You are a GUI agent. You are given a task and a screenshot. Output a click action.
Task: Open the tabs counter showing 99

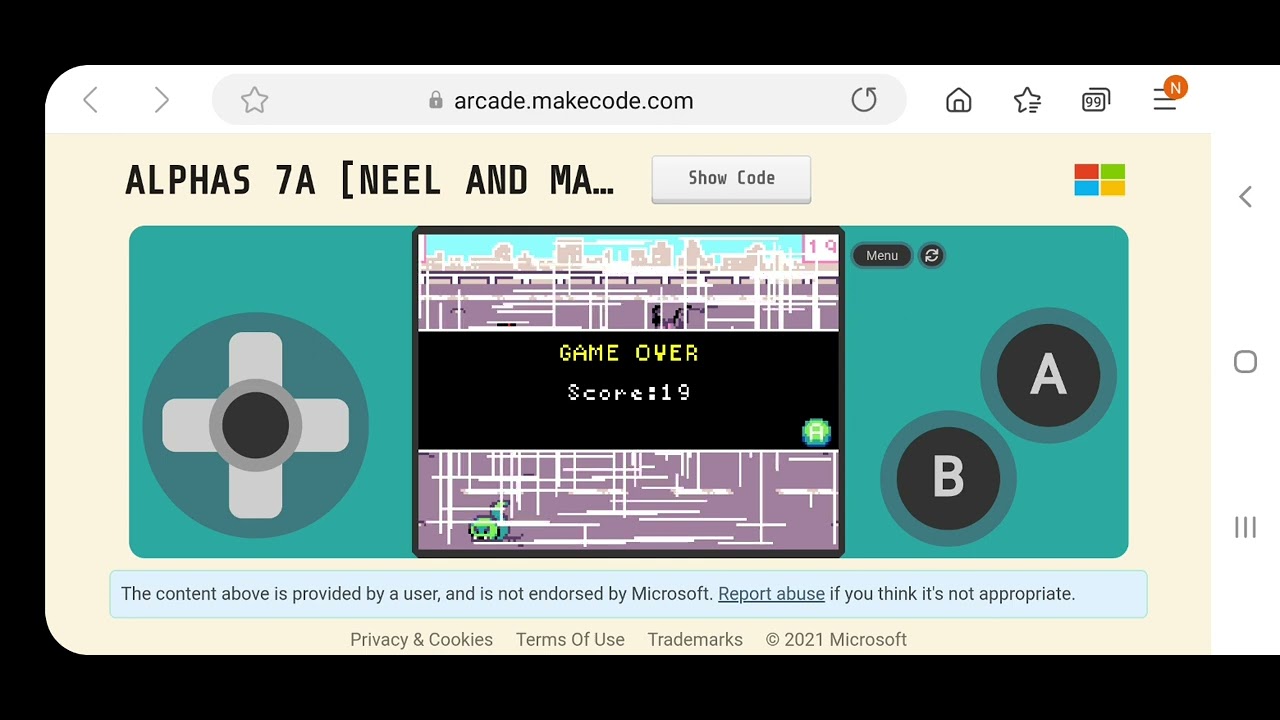1096,100
